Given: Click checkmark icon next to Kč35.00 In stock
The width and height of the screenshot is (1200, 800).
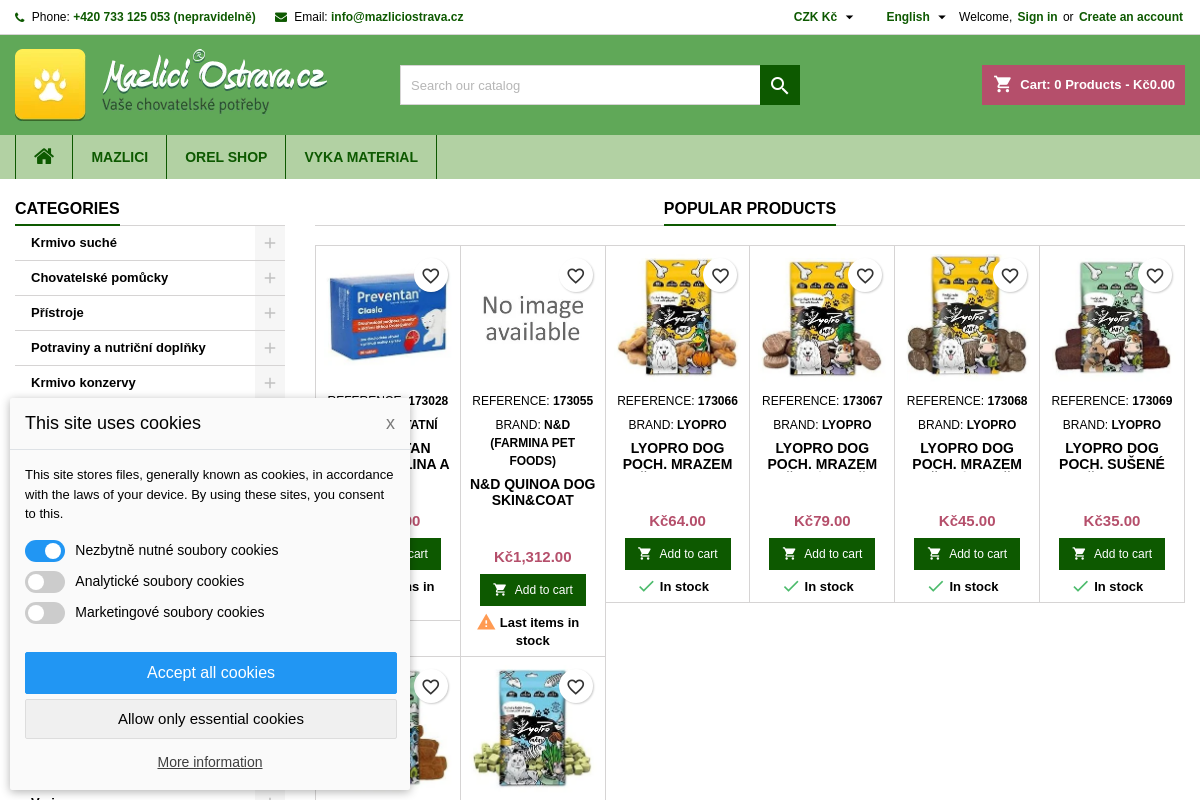Looking at the screenshot, I should [x=1080, y=587].
